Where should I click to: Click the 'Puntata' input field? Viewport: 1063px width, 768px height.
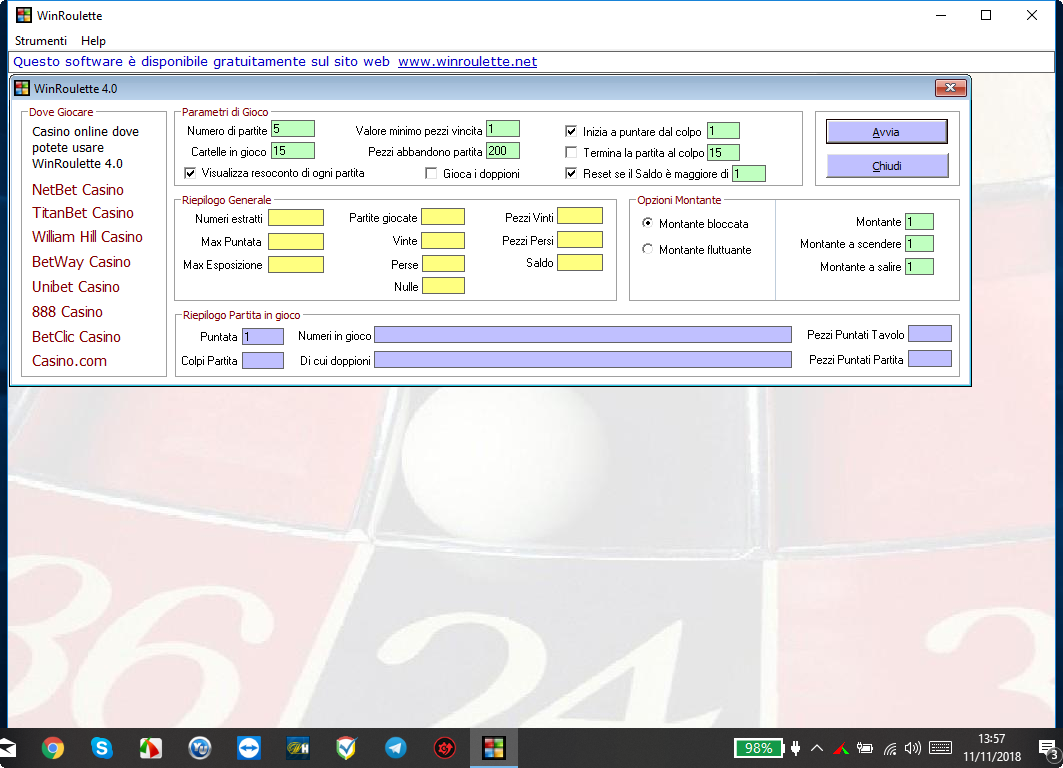coord(263,336)
